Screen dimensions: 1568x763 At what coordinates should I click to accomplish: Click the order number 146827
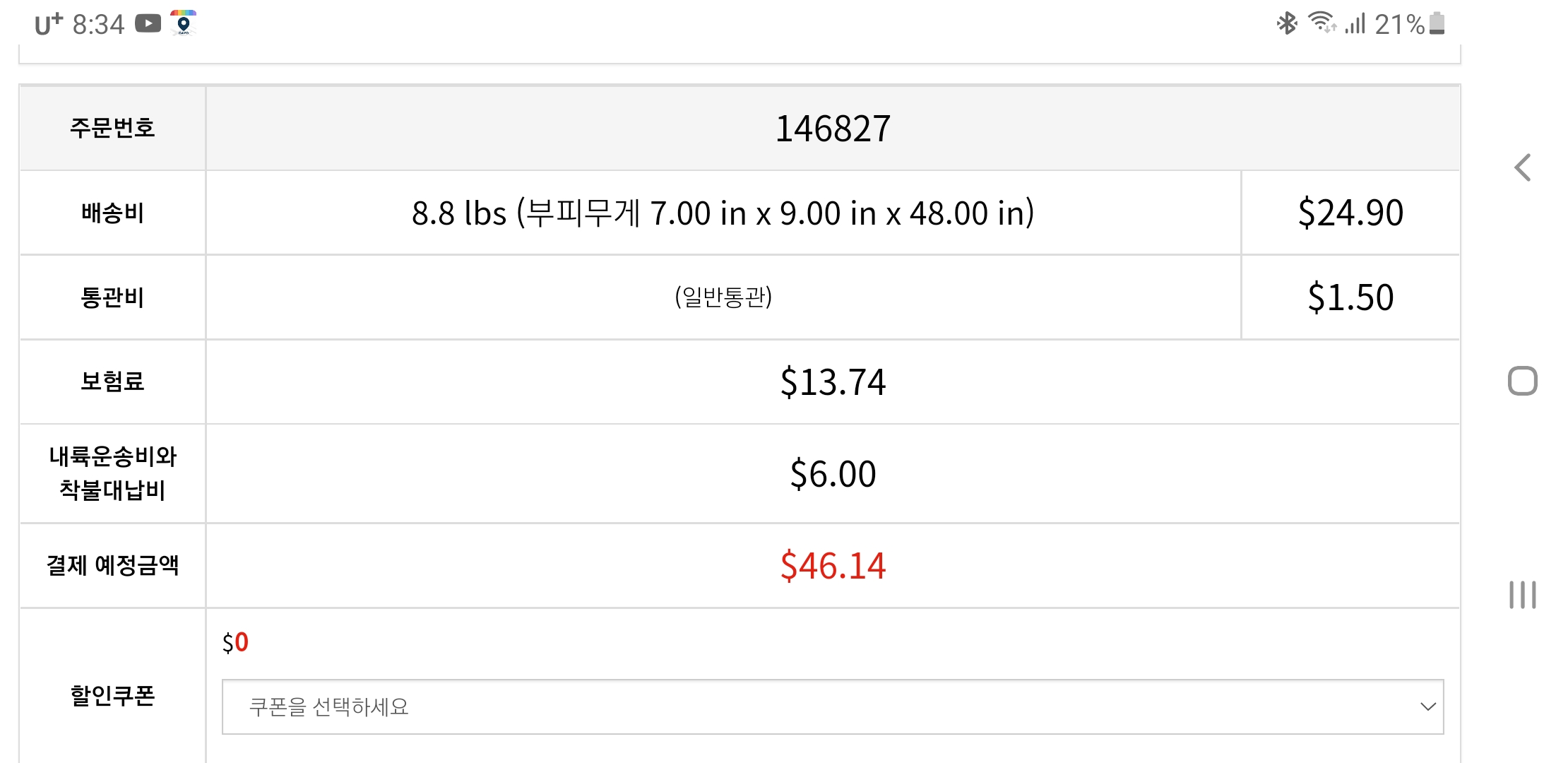point(833,129)
